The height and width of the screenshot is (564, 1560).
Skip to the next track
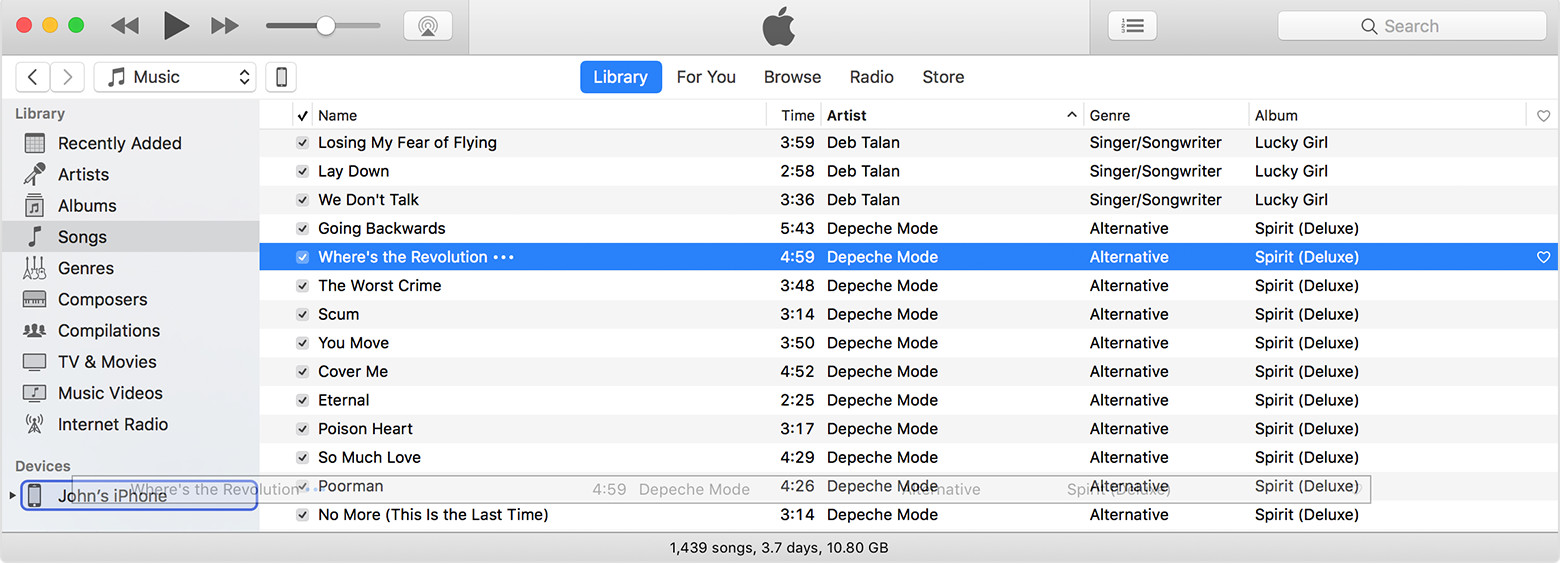[225, 26]
